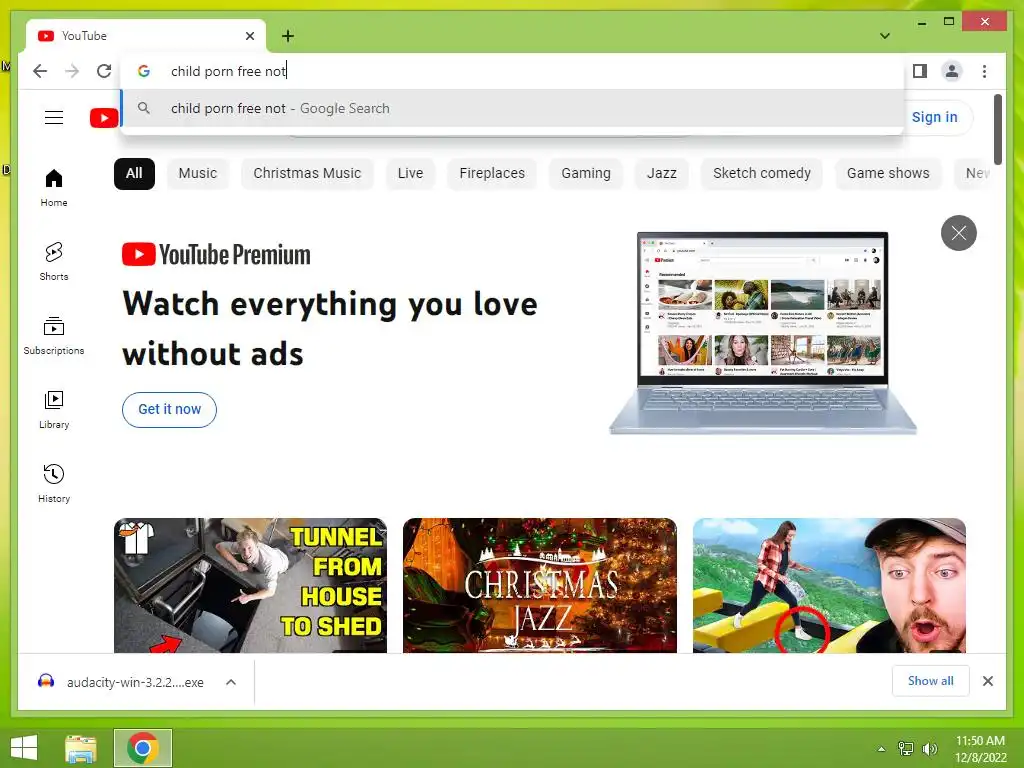1024x768 pixels.
Task: Click the page's vertical scrollbar
Action: (x=997, y=129)
